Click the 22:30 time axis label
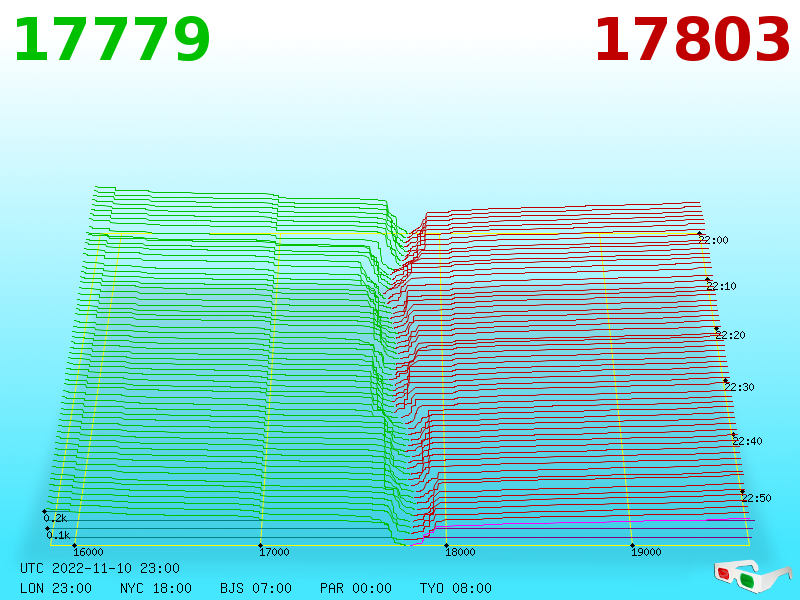 739,387
